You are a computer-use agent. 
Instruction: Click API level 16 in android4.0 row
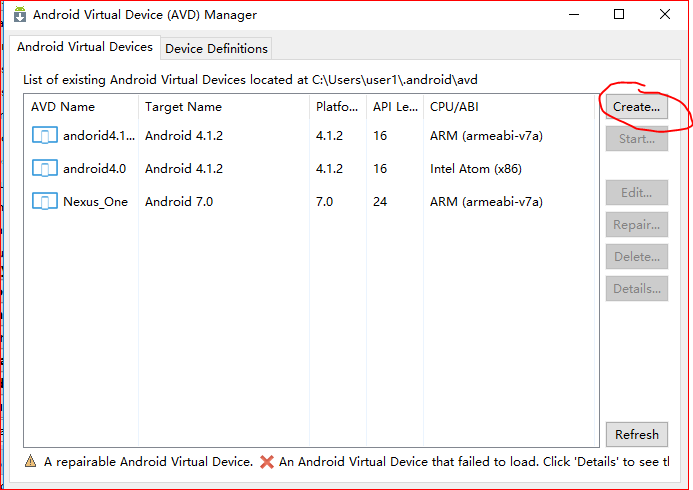pos(380,169)
